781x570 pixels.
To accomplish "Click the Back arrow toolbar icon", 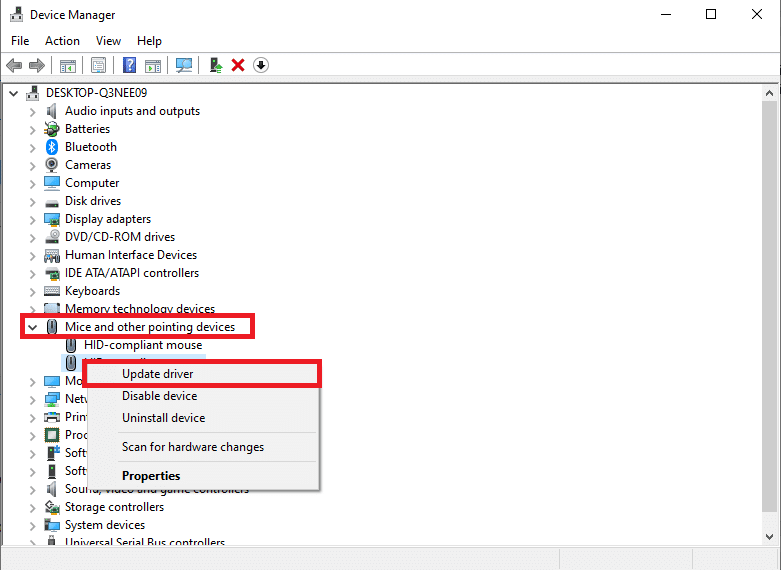I will click(x=14, y=65).
